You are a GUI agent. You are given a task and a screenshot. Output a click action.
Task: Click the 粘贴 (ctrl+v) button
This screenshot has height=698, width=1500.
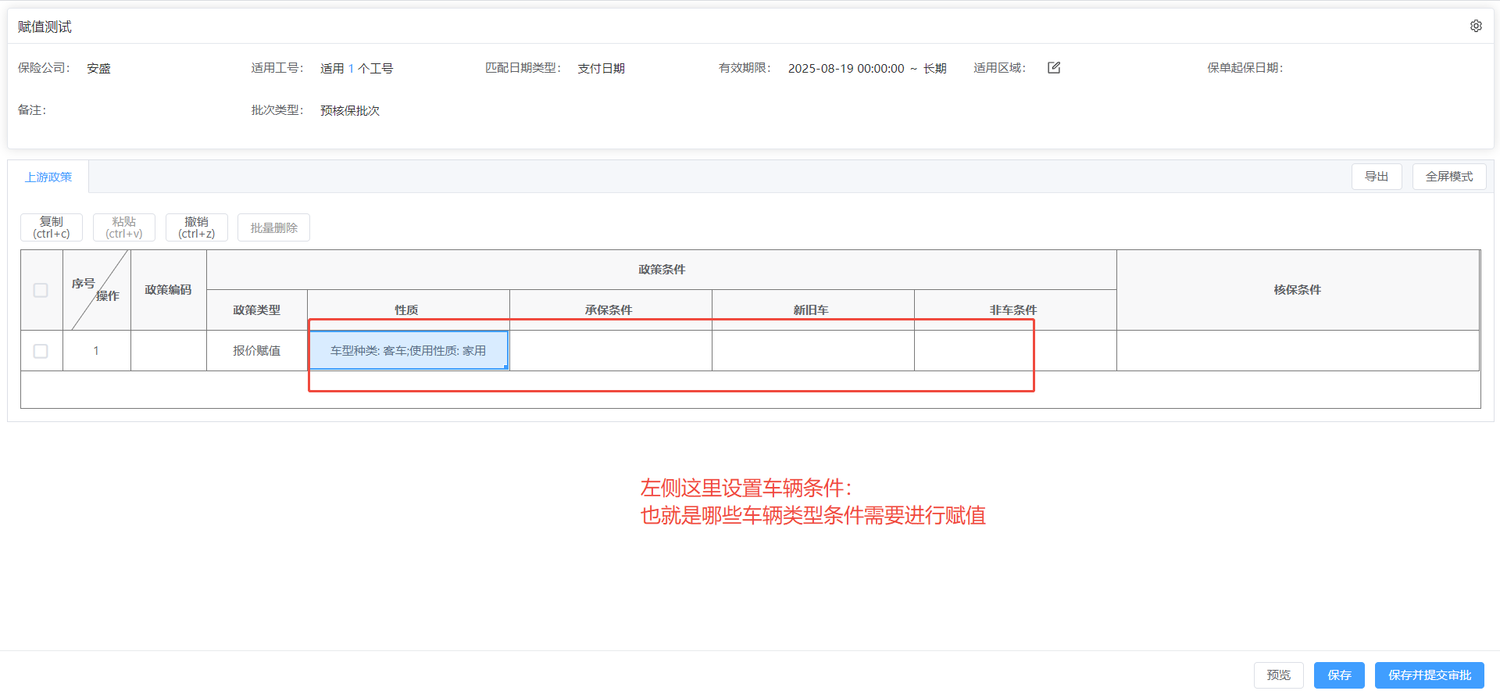point(124,227)
